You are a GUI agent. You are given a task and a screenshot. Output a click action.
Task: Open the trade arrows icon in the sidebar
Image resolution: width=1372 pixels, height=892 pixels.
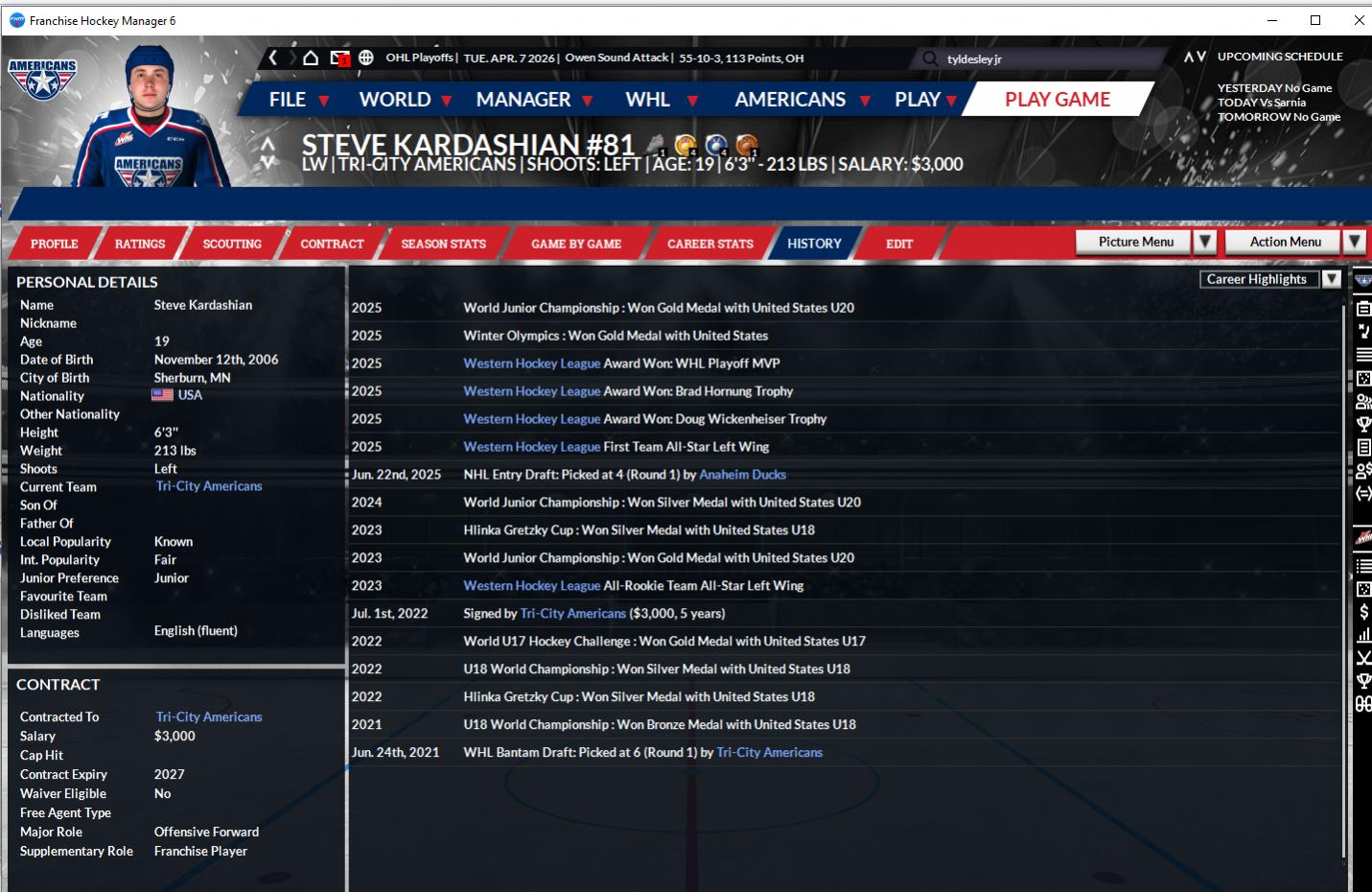[x=1363, y=494]
